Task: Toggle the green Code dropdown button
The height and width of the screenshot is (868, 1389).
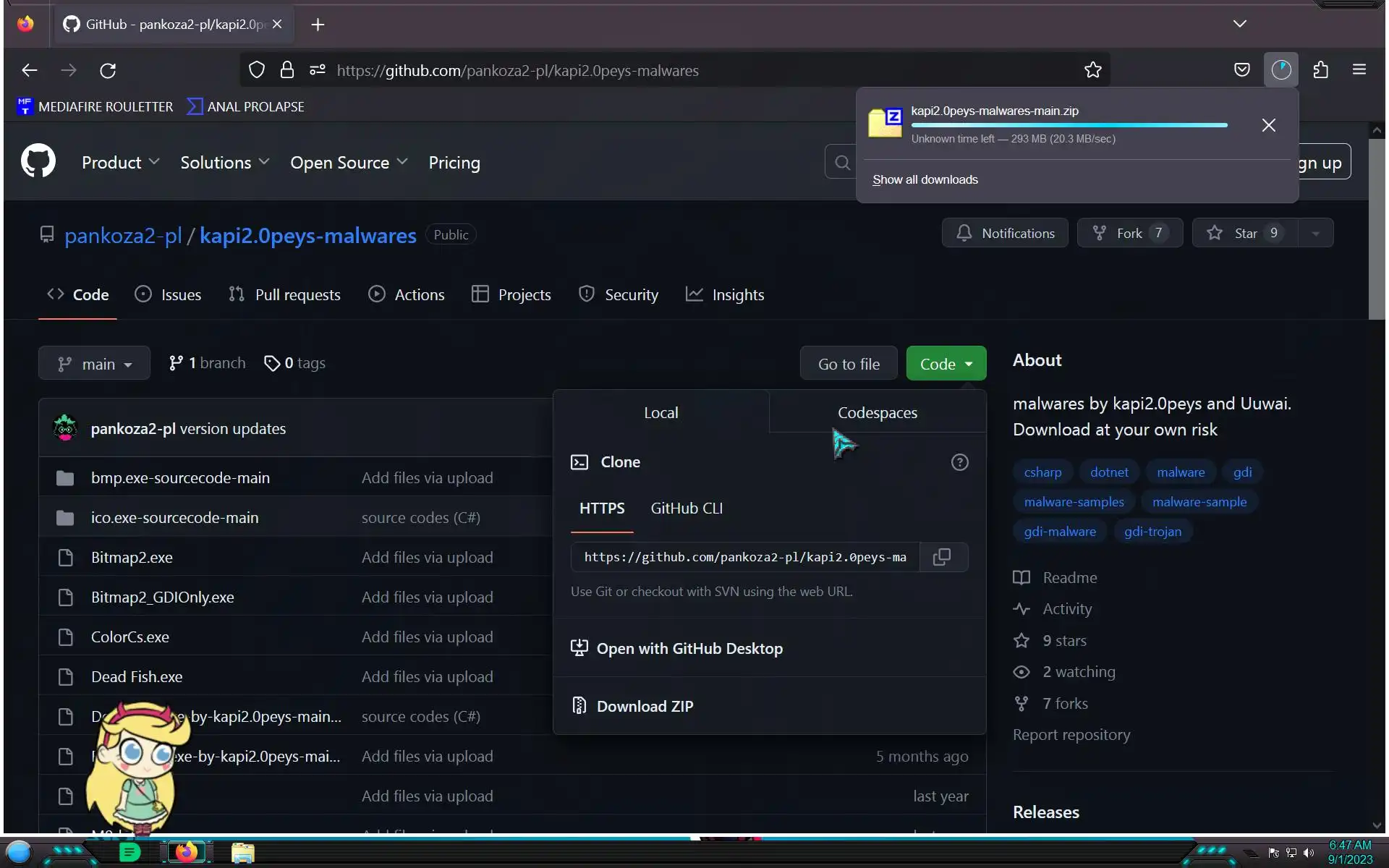Action: coord(946,364)
